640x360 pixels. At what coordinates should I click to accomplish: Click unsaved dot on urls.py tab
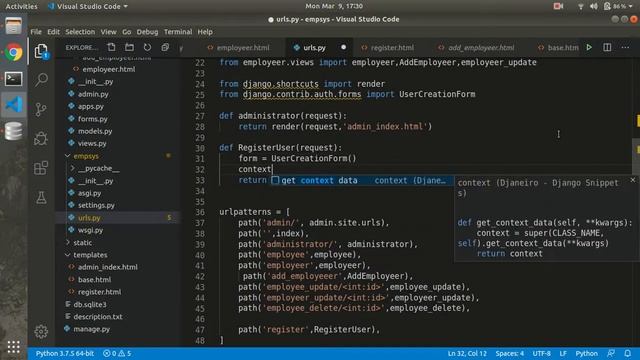(x=344, y=47)
